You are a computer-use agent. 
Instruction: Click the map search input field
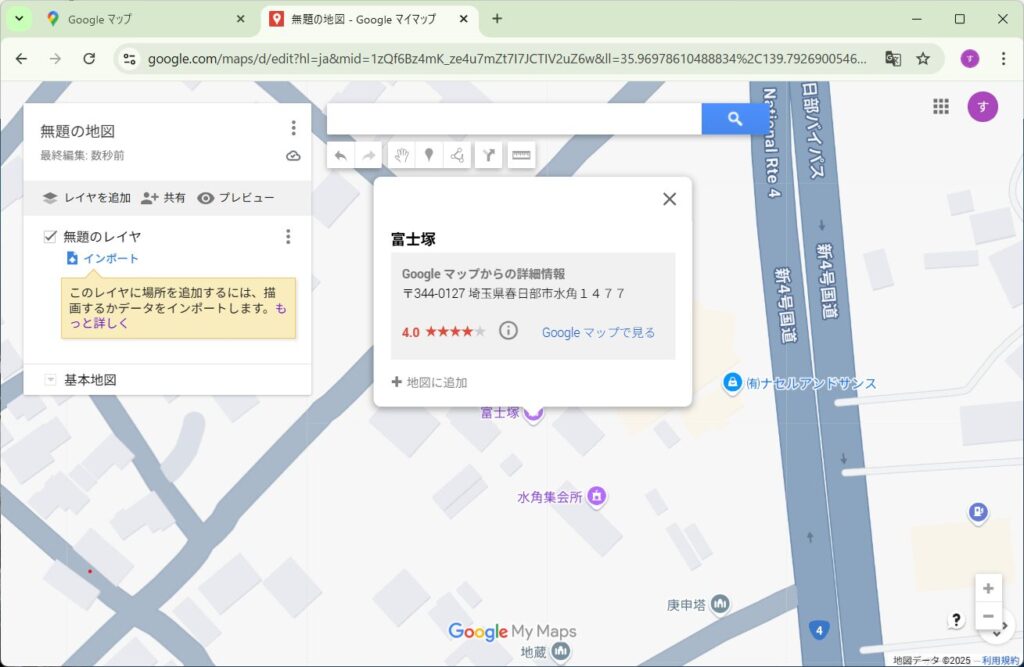pyautogui.click(x=514, y=119)
